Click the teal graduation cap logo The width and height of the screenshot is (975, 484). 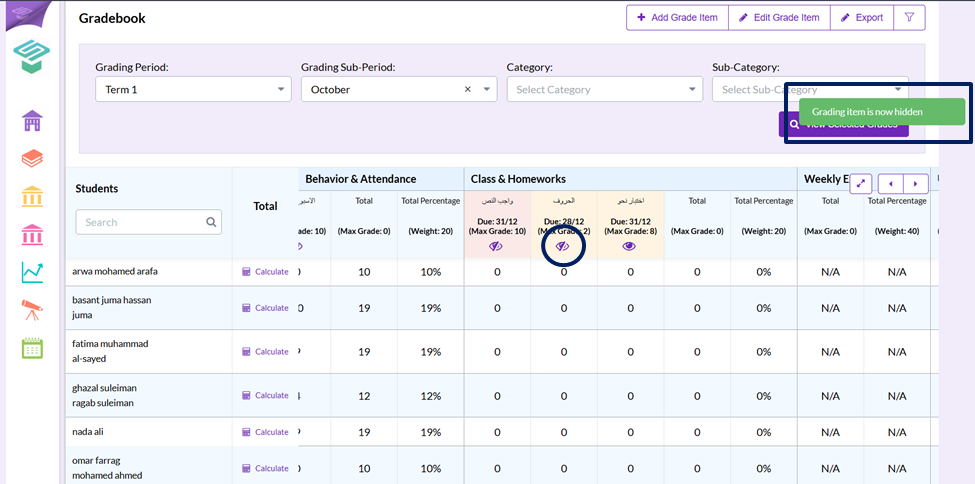32,58
